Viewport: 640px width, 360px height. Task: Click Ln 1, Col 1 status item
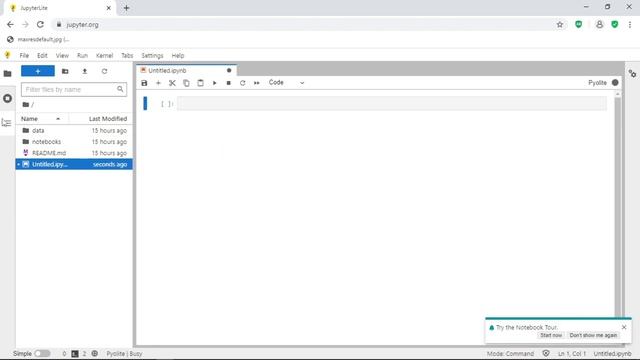571,354
